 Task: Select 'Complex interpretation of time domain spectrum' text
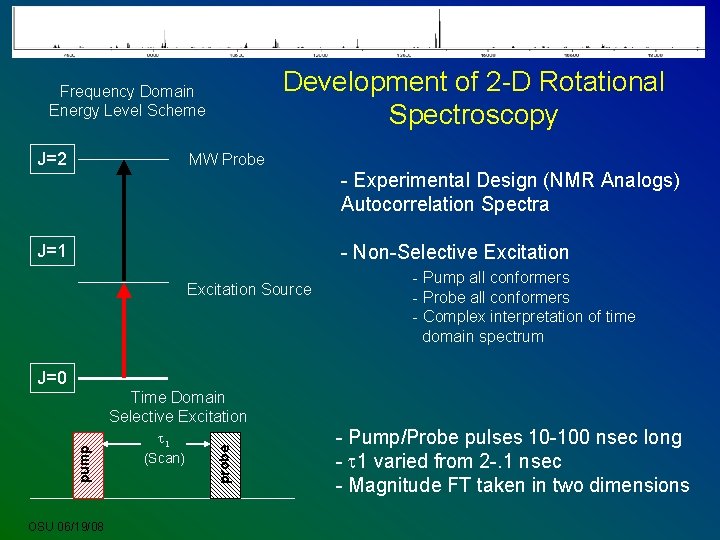(524, 326)
